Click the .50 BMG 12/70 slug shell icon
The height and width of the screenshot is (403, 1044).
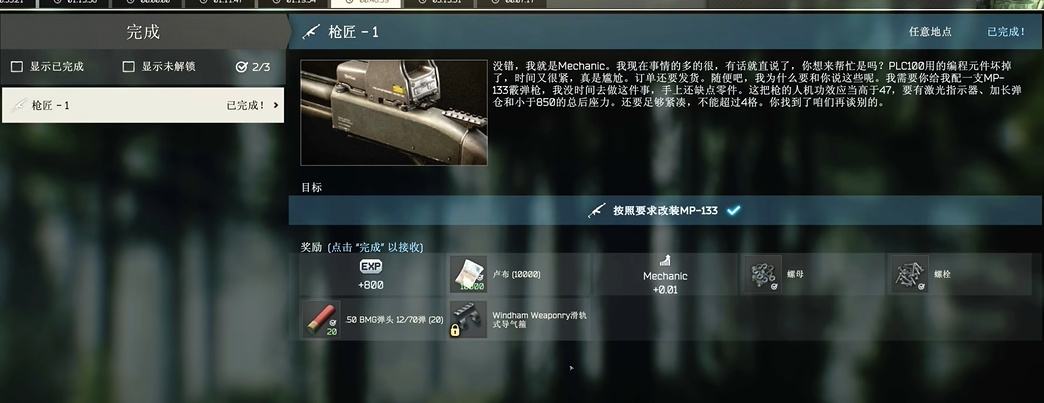[x=320, y=318]
